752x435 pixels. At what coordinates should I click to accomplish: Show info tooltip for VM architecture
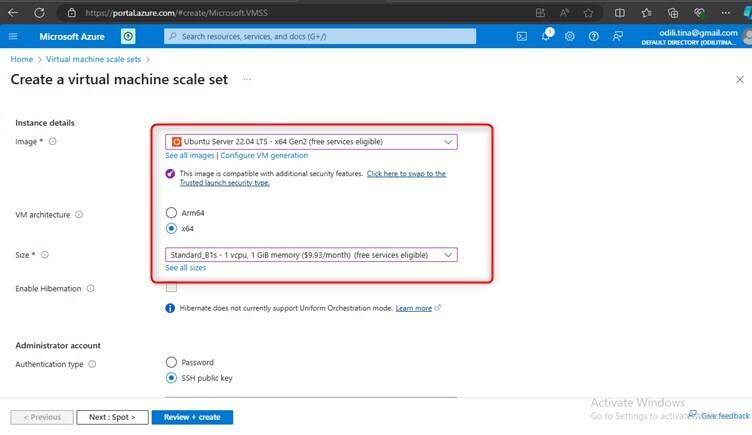(x=79, y=215)
